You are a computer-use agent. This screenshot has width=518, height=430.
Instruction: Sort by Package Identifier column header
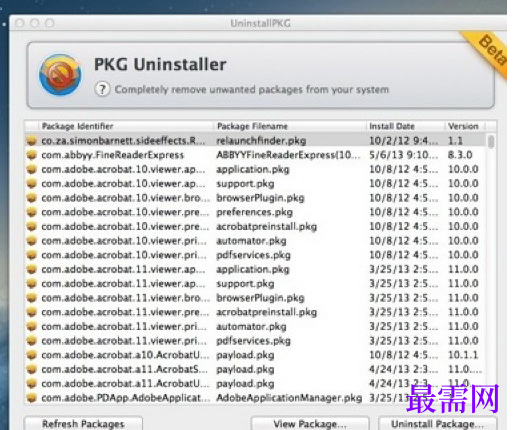(x=77, y=126)
